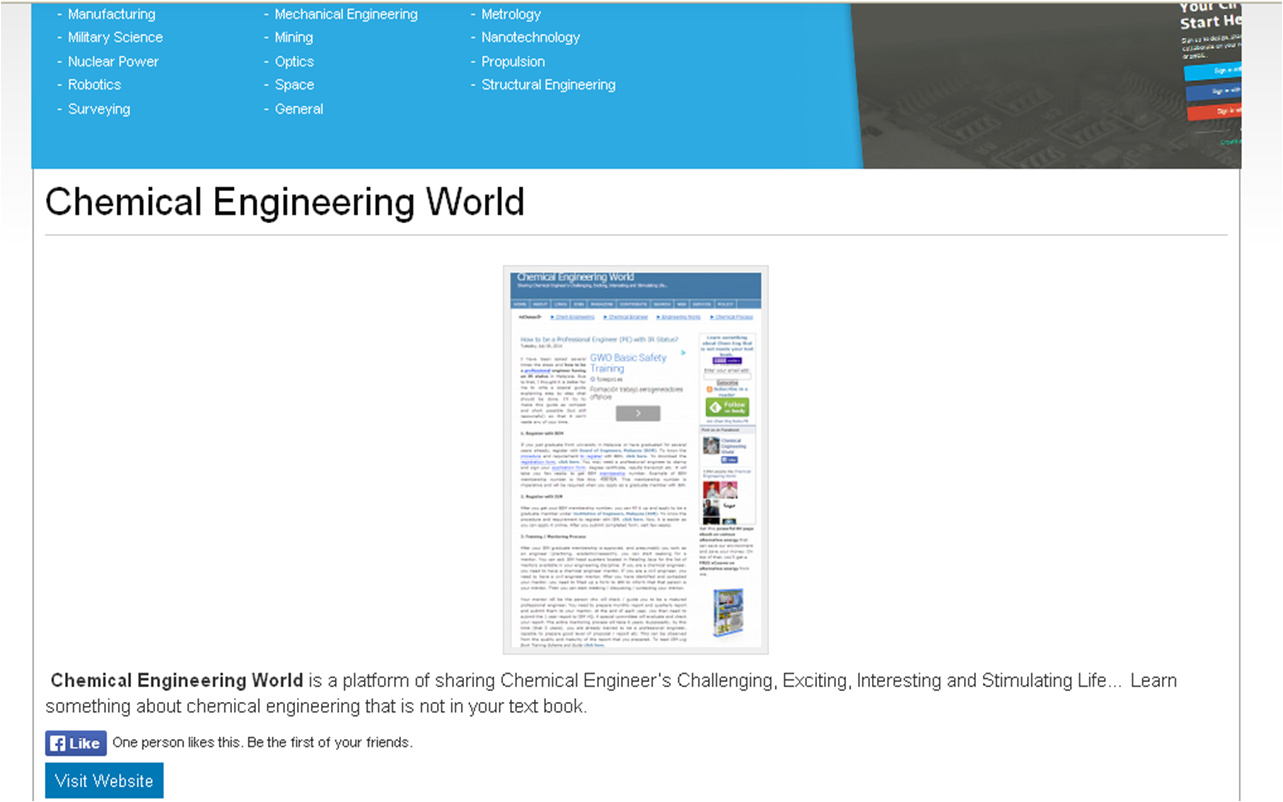Open the Manufacturing category link
This screenshot has width=1283, height=802.
[111, 13]
